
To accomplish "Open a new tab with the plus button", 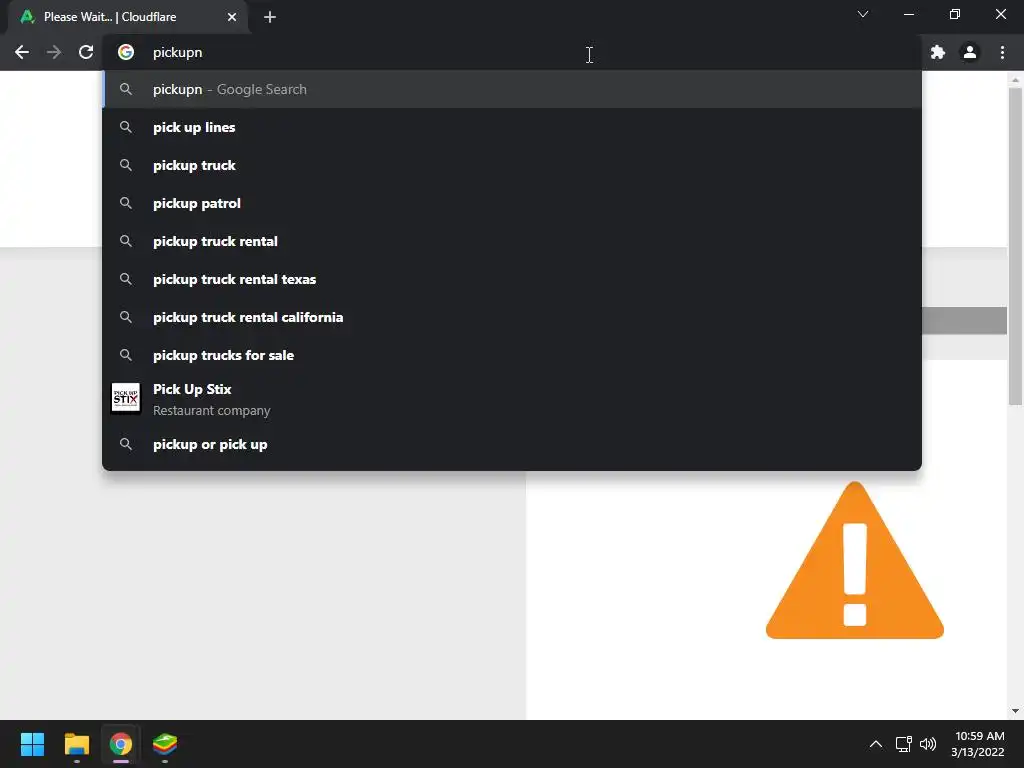I will click(270, 17).
